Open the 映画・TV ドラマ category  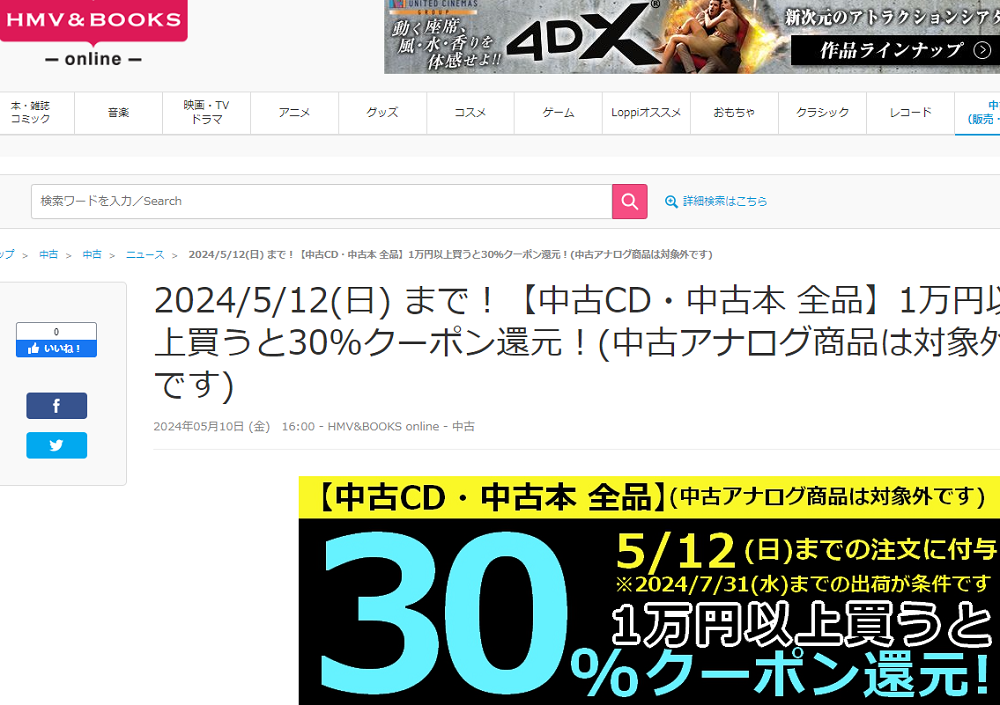[x=207, y=112]
